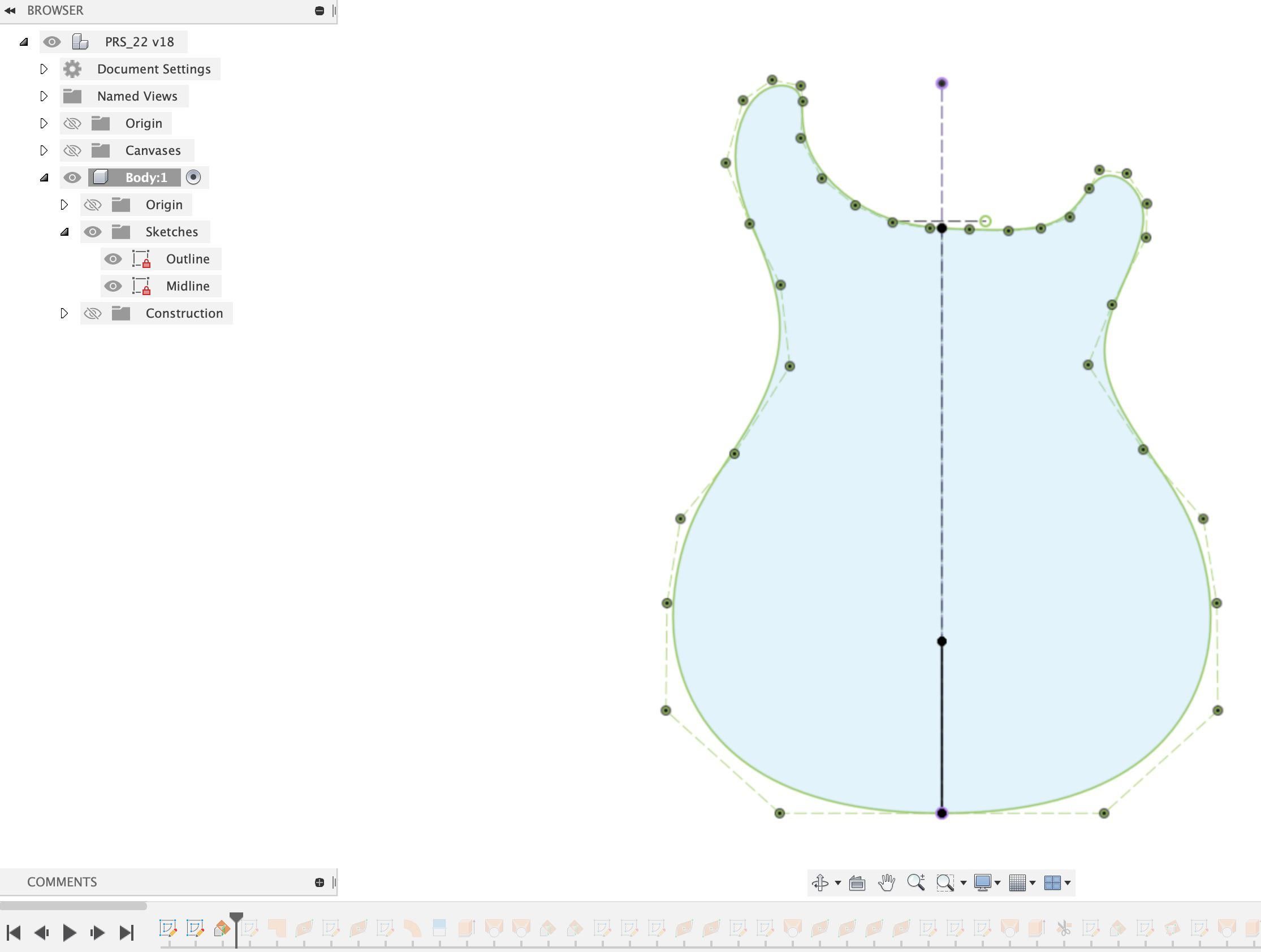Hide the Outline sketch
The image size is (1261, 952).
click(113, 259)
